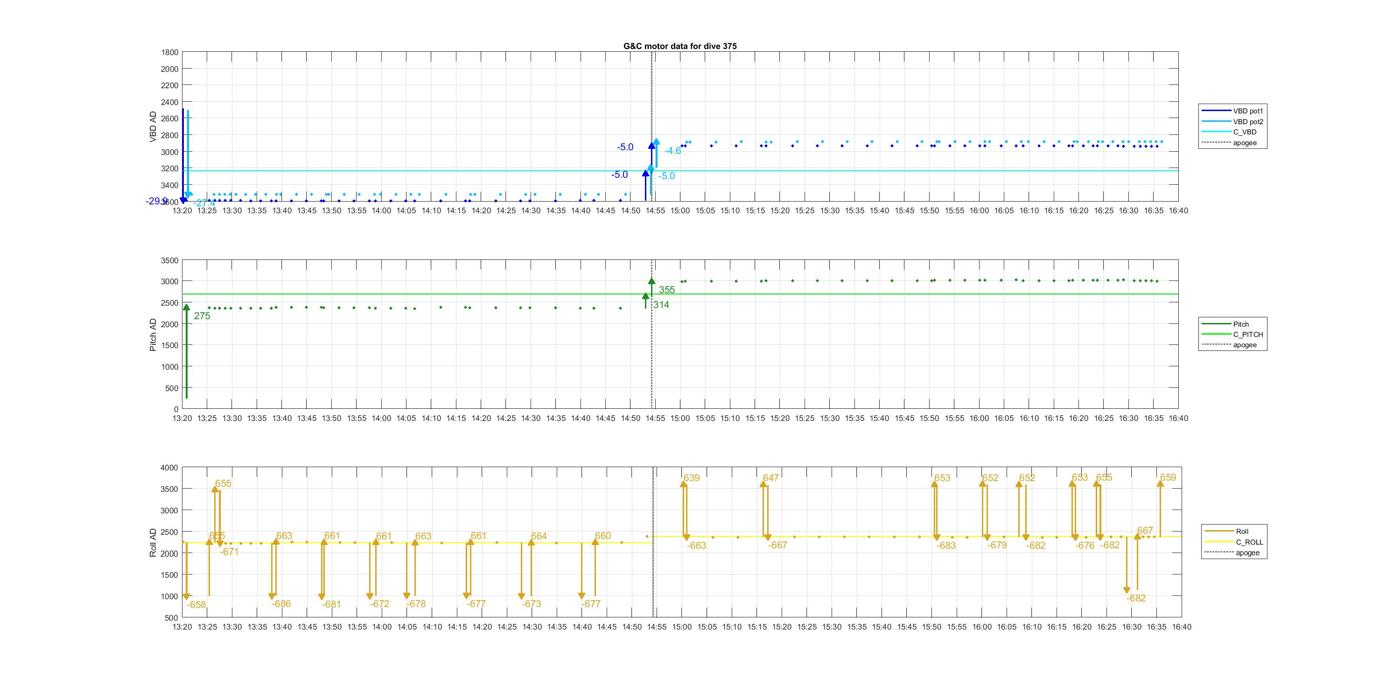Click the '660' roll data label
Screen dimensions: 1400x693
[603, 536]
